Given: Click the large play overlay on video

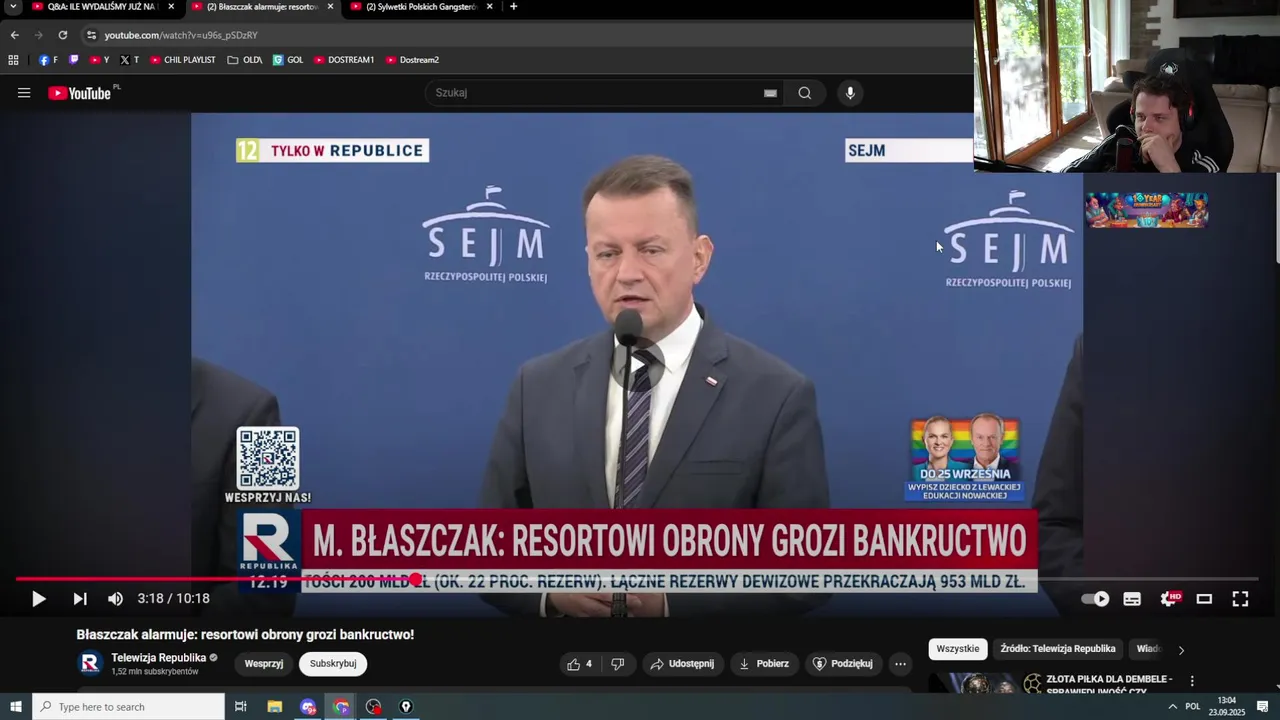Looking at the screenshot, I should pyautogui.click(x=637, y=364).
